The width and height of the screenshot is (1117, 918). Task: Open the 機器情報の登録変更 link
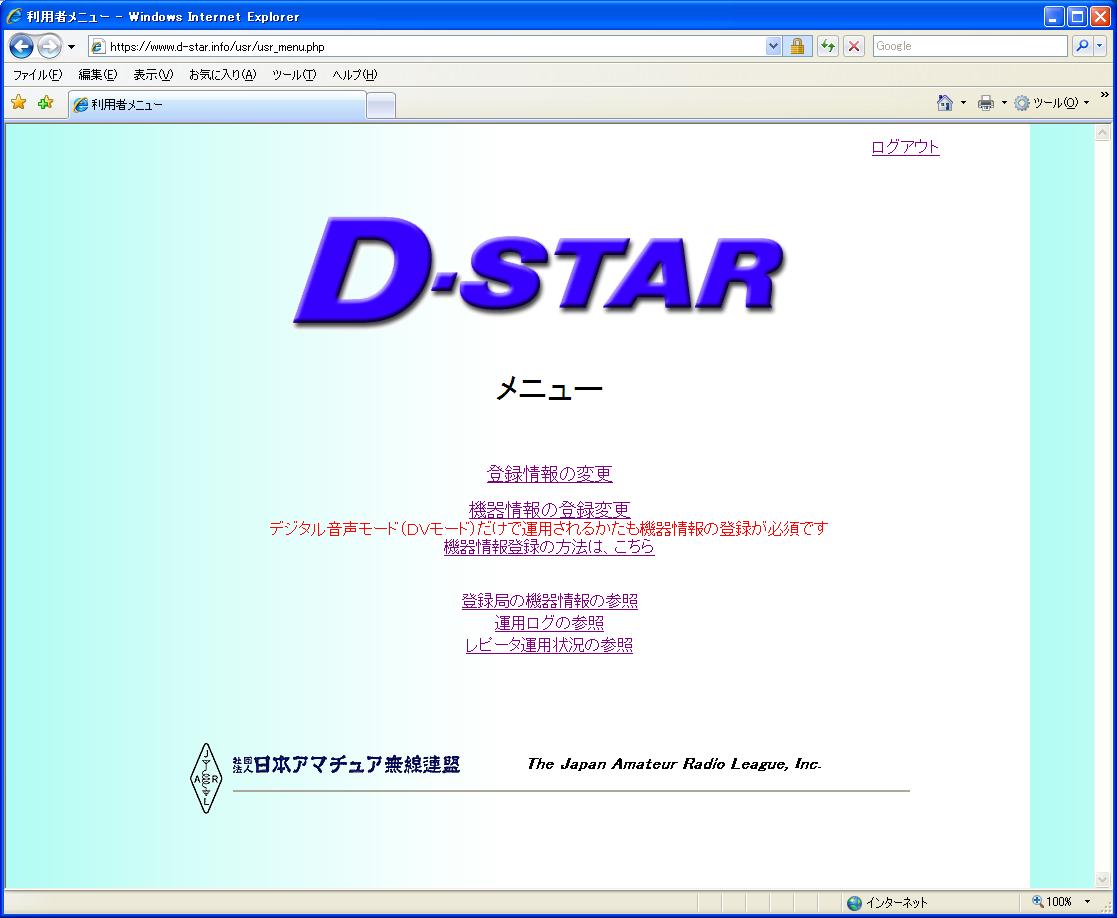549,510
